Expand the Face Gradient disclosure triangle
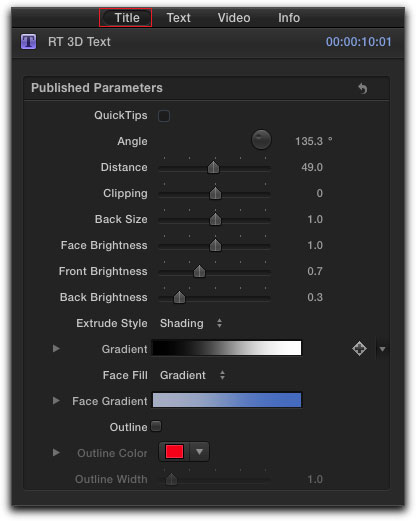 pos(56,401)
